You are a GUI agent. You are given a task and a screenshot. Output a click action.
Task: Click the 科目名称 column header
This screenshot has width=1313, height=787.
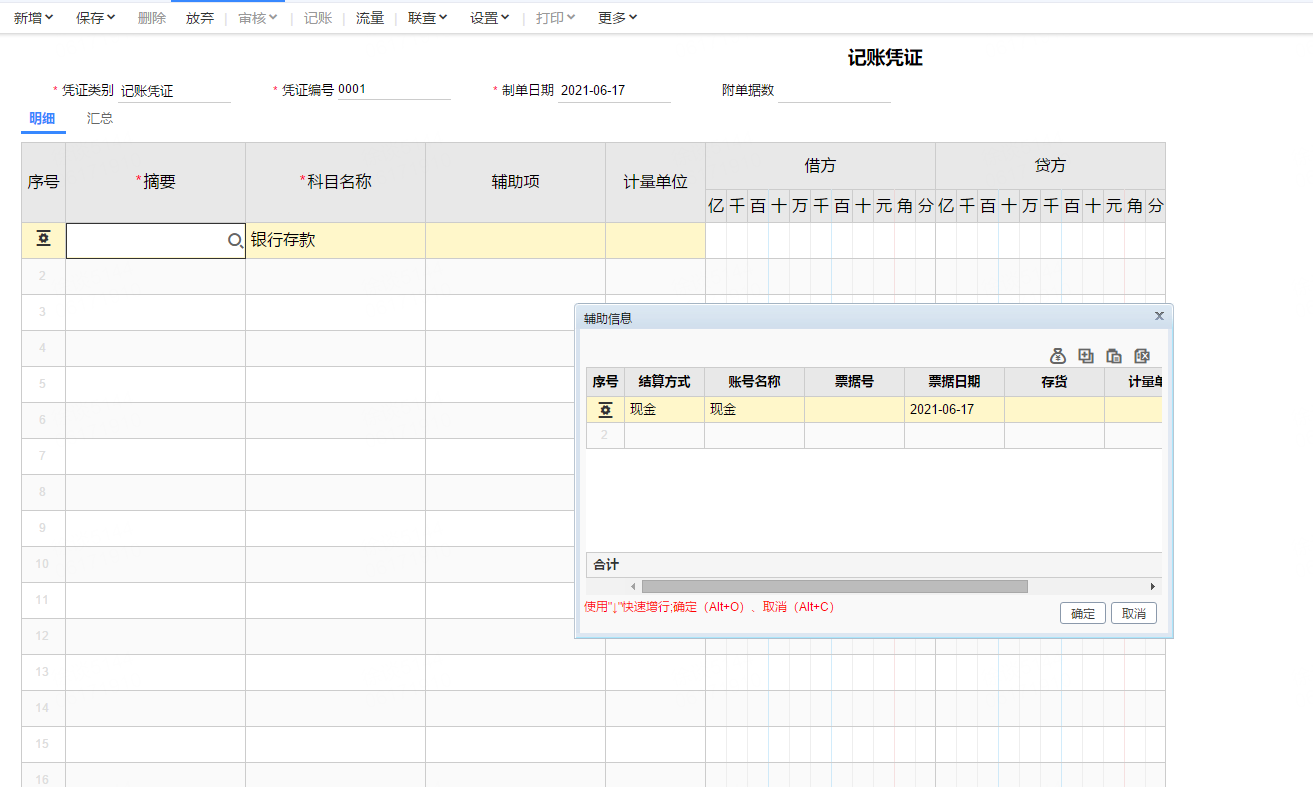click(335, 182)
